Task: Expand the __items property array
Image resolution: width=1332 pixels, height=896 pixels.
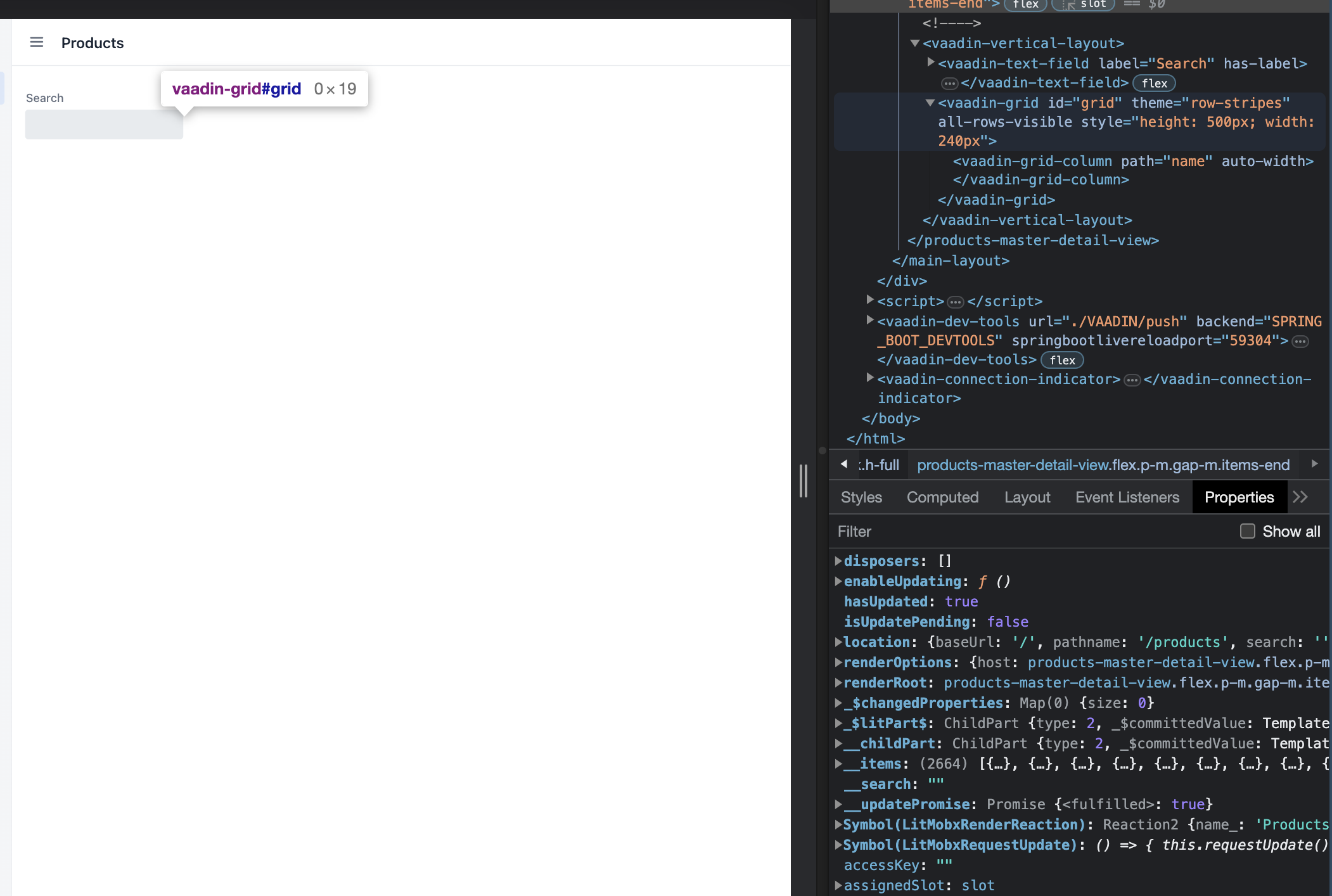Action: tap(838, 764)
